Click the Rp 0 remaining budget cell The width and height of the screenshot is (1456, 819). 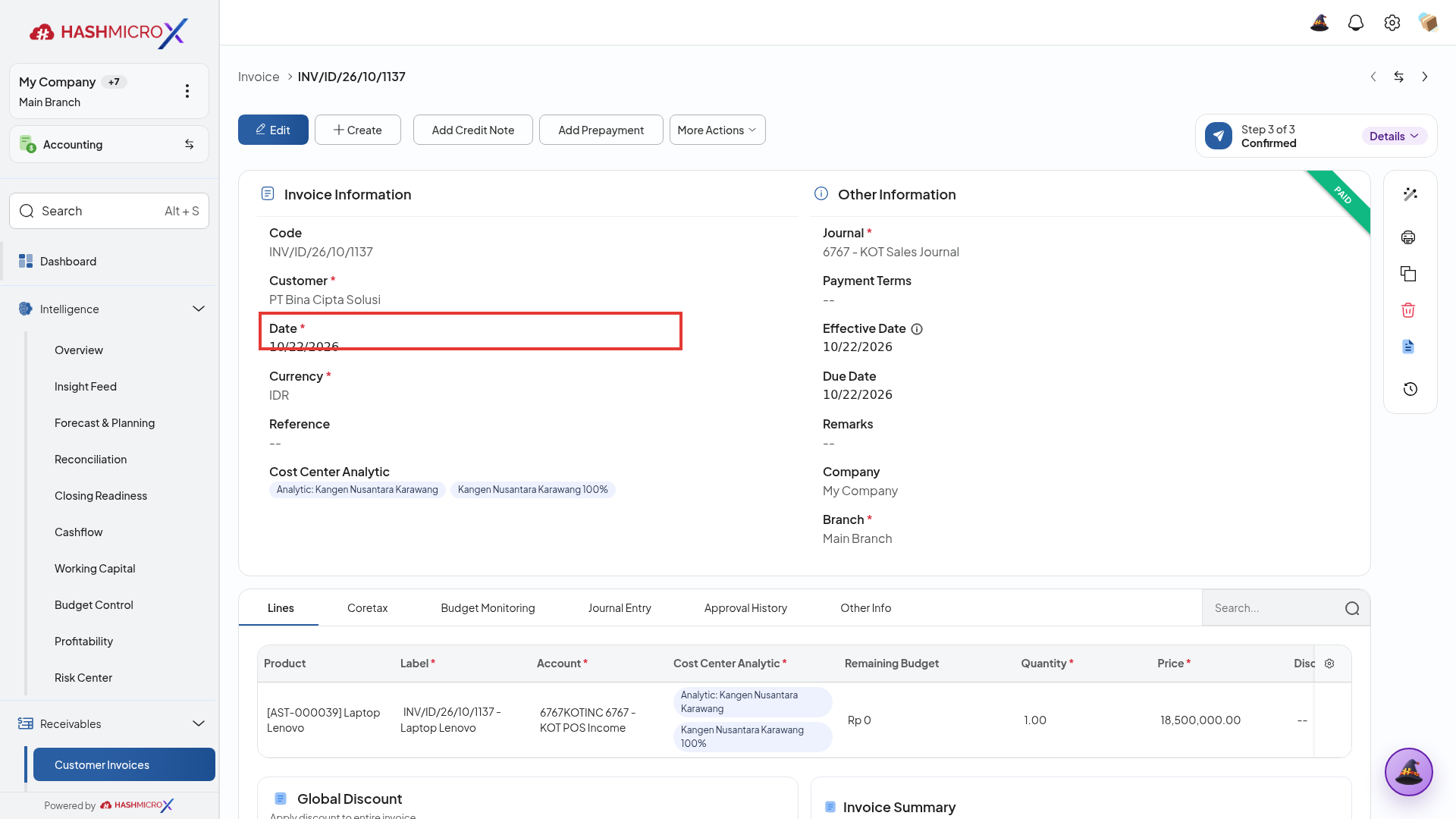[x=859, y=720]
